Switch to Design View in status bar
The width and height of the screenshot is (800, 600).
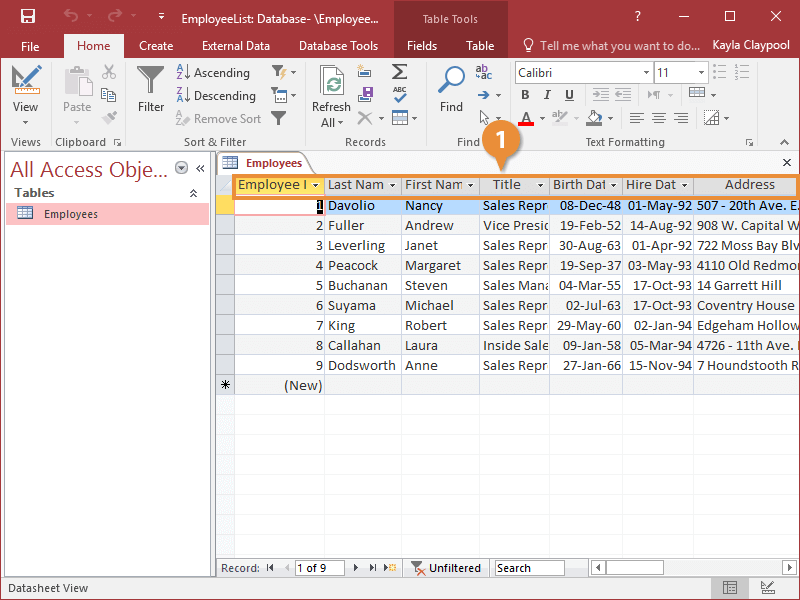pos(767,588)
